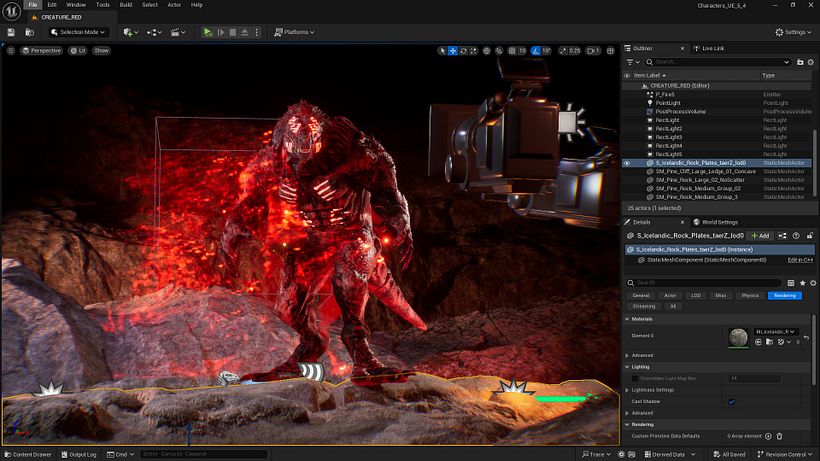820x461 pixels.
Task: Open the Selection Mode dropdown
Action: [78, 32]
